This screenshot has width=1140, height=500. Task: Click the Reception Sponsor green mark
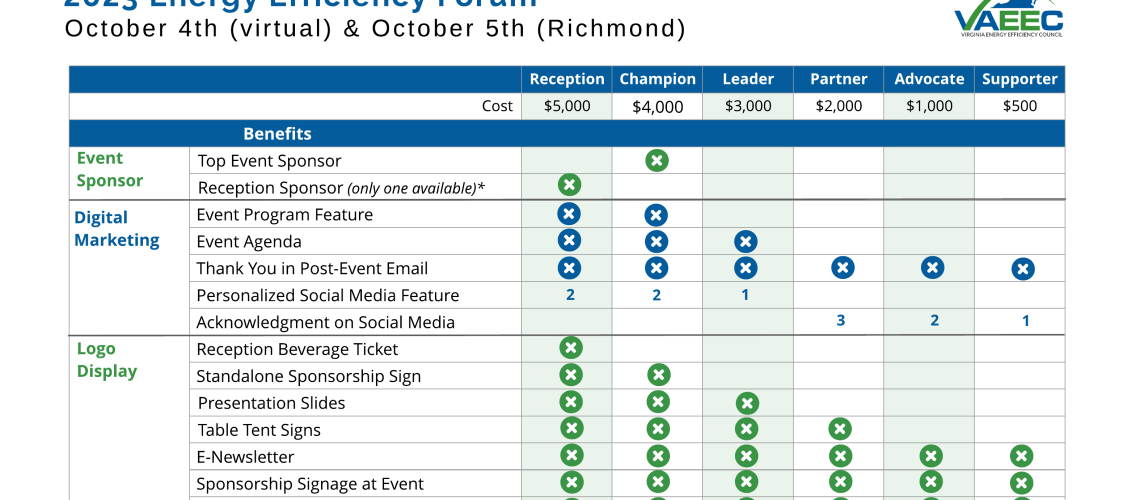[569, 185]
